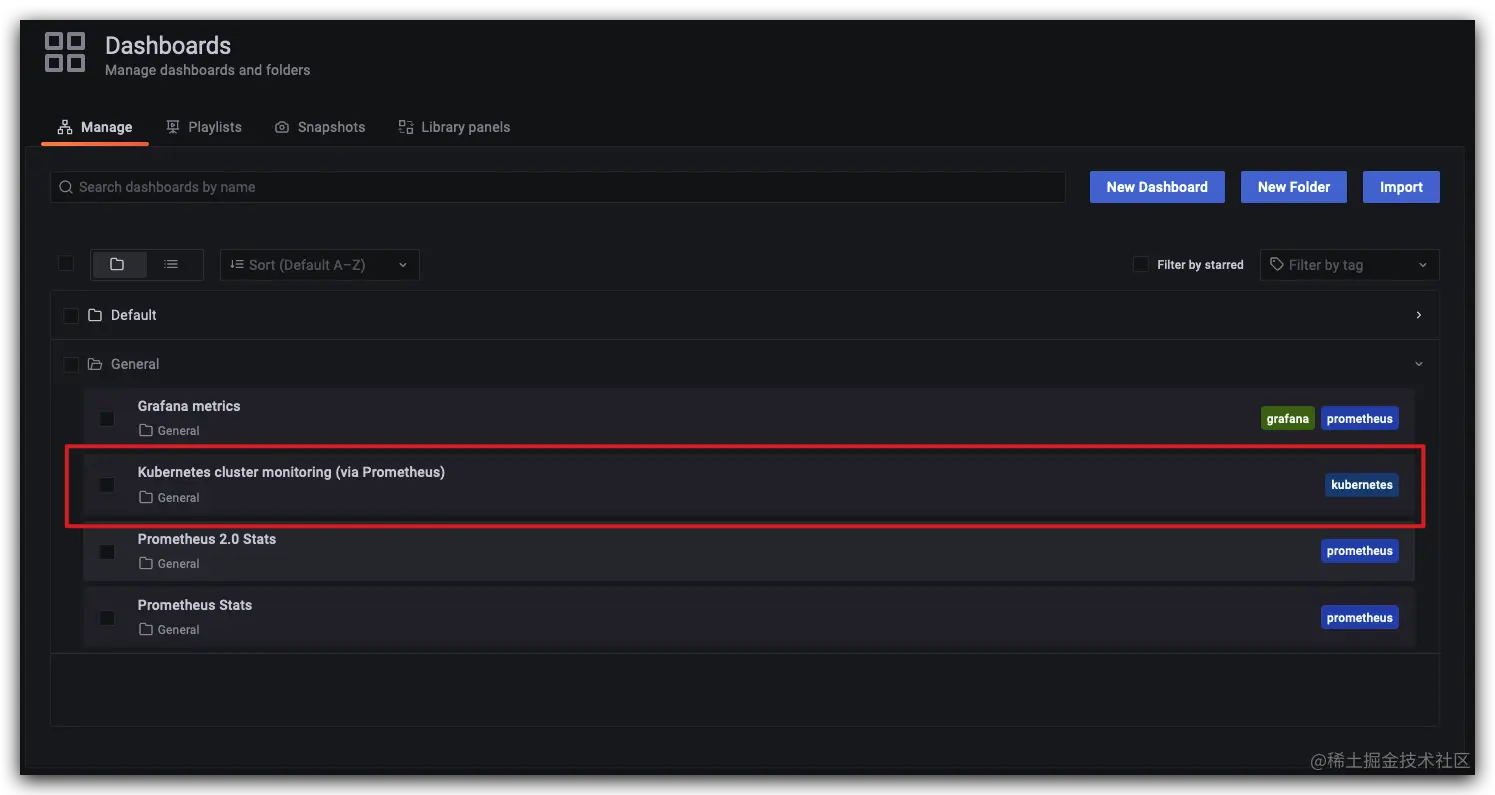Click the New Dashboard button
This screenshot has width=1495, height=795.
(1157, 187)
